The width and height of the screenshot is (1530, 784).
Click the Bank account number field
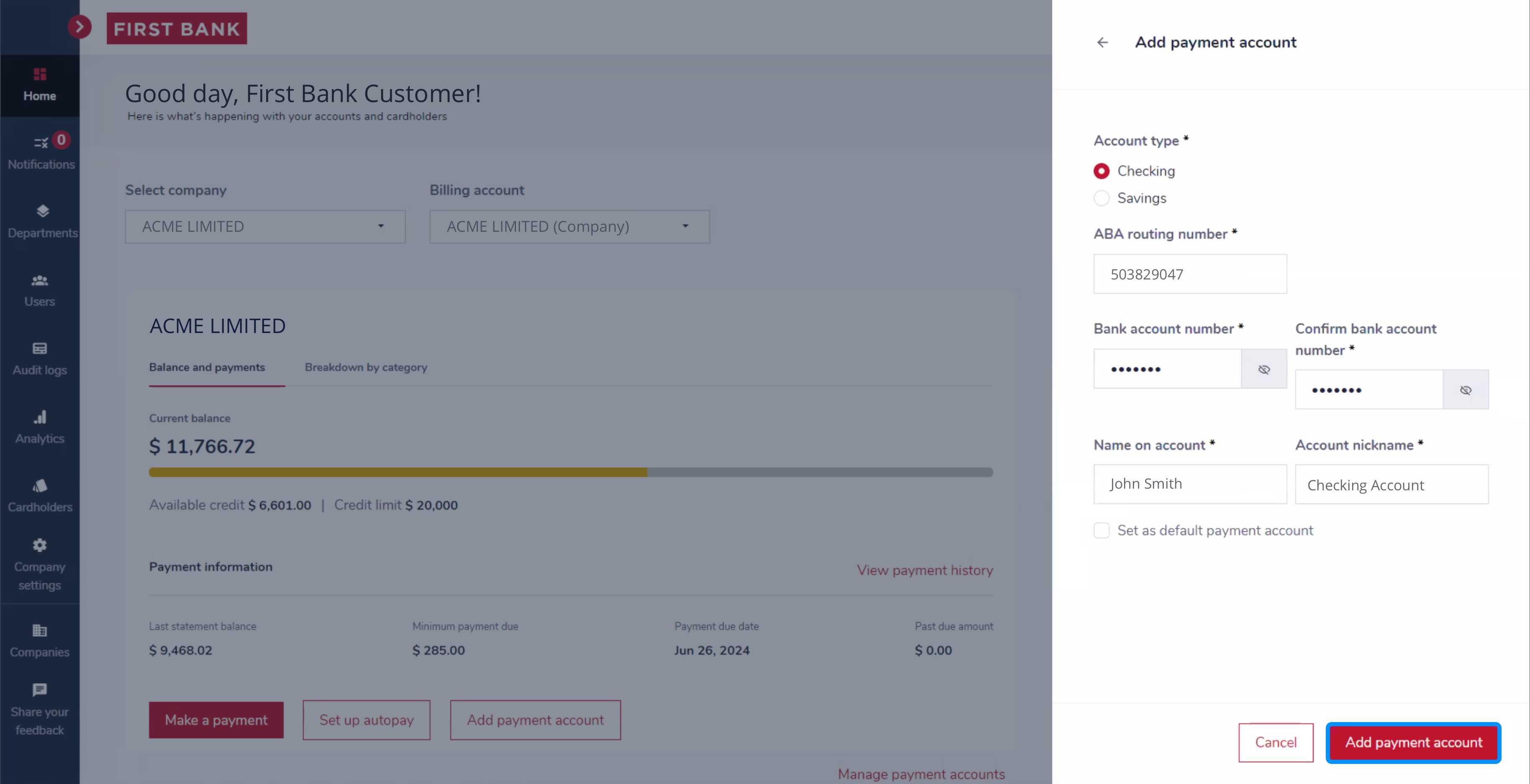[1168, 369]
